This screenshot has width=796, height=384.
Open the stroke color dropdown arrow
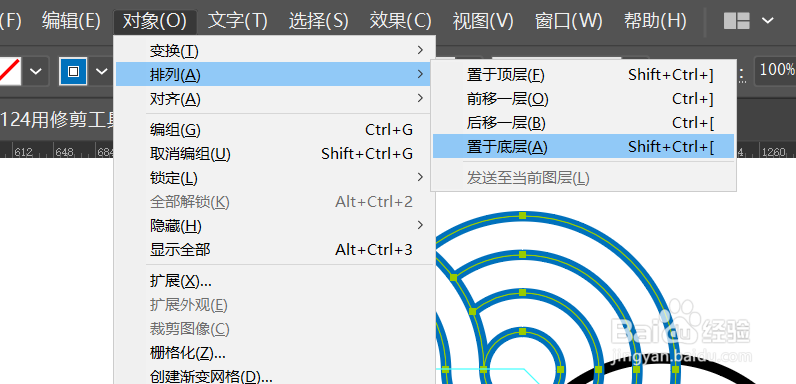[x=102, y=71]
